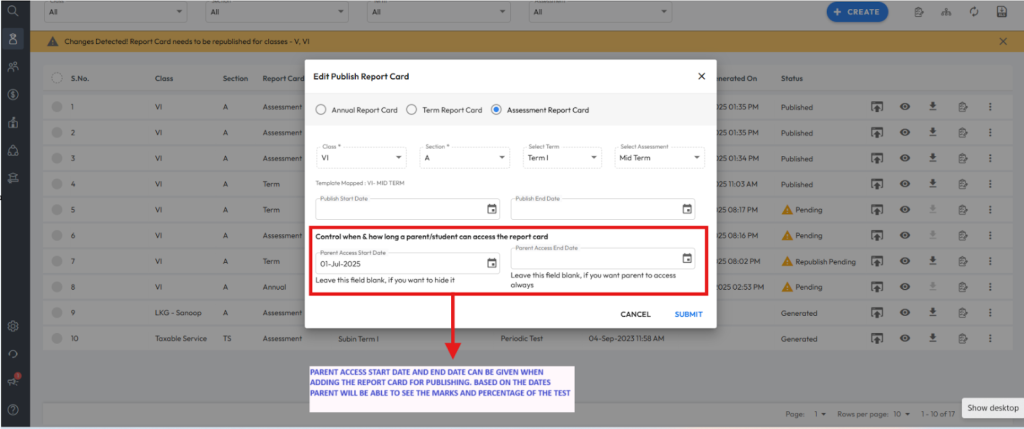The height and width of the screenshot is (429, 1024).
Task: Open calendar picker for Publish Start Date
Action: pos(491,209)
